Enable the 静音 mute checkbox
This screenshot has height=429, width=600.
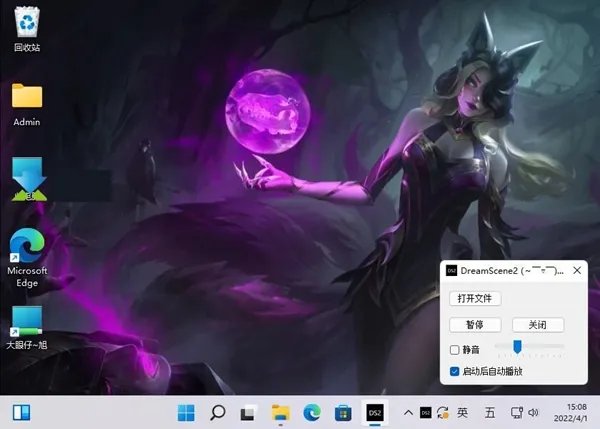(x=455, y=350)
